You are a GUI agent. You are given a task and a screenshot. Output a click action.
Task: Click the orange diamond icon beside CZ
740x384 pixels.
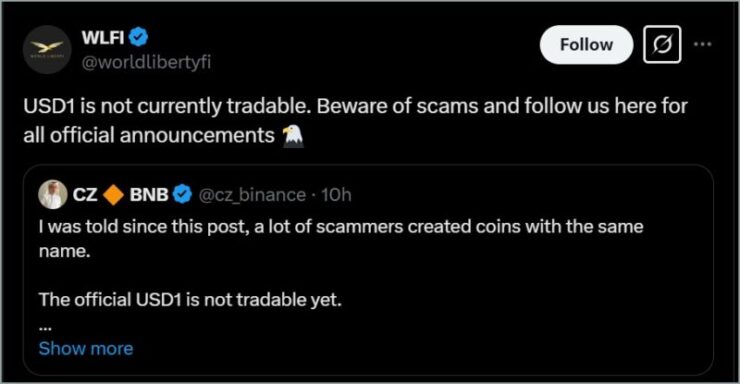tap(113, 194)
